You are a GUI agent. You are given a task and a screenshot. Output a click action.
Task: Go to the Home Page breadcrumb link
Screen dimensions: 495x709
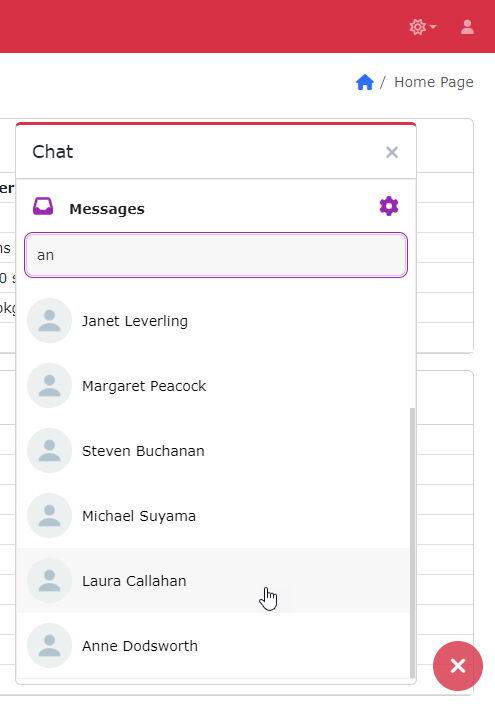[434, 82]
